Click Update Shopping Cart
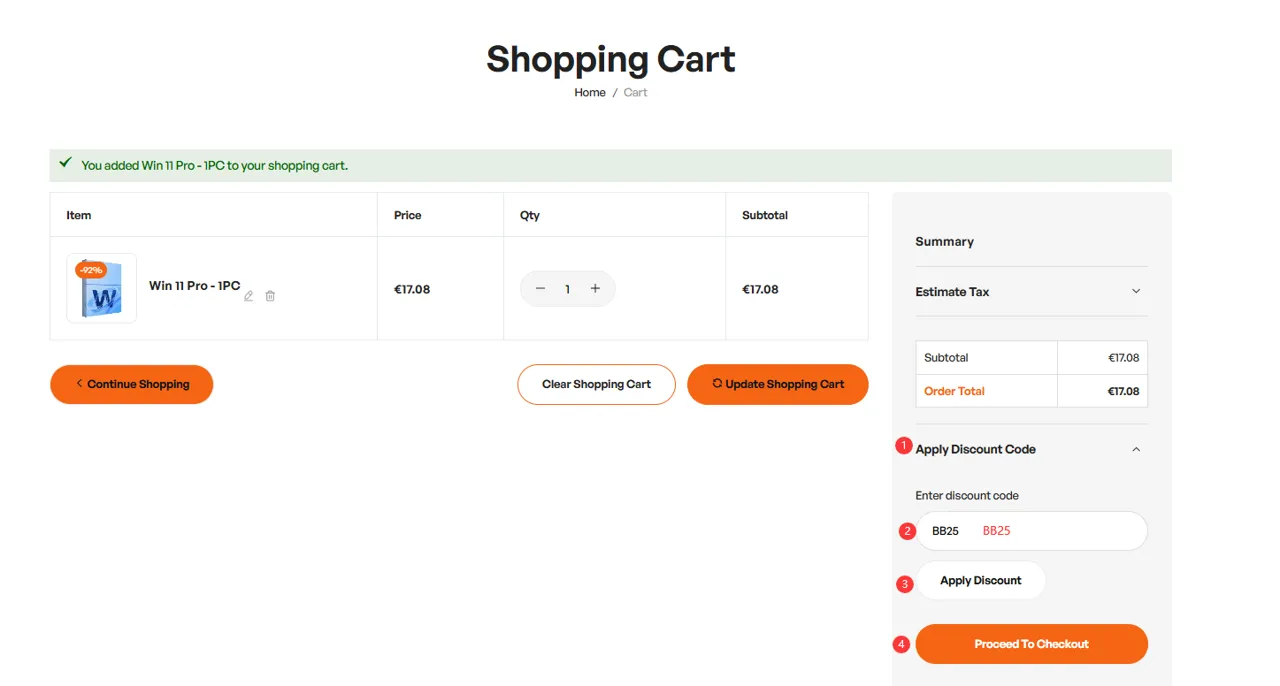 (x=778, y=384)
